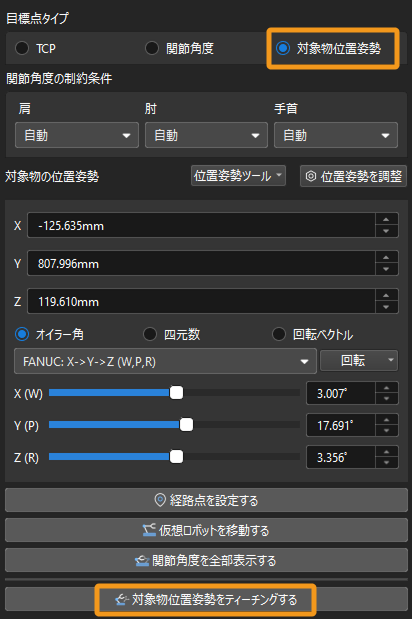This screenshot has height=619, width=412.
Task: Select the 四元数 radio option
Action: 150,334
